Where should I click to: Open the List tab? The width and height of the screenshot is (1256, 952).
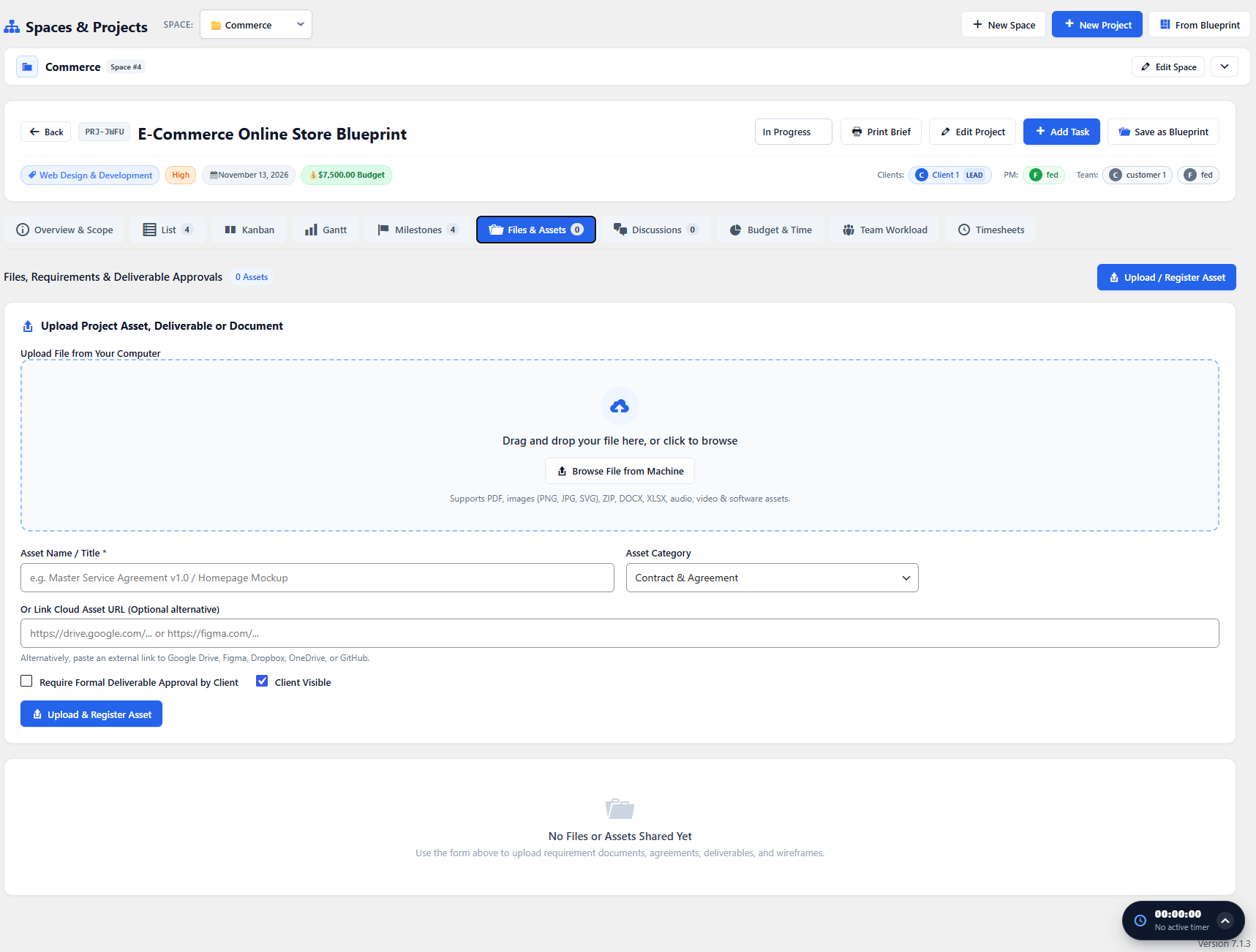[x=168, y=230]
